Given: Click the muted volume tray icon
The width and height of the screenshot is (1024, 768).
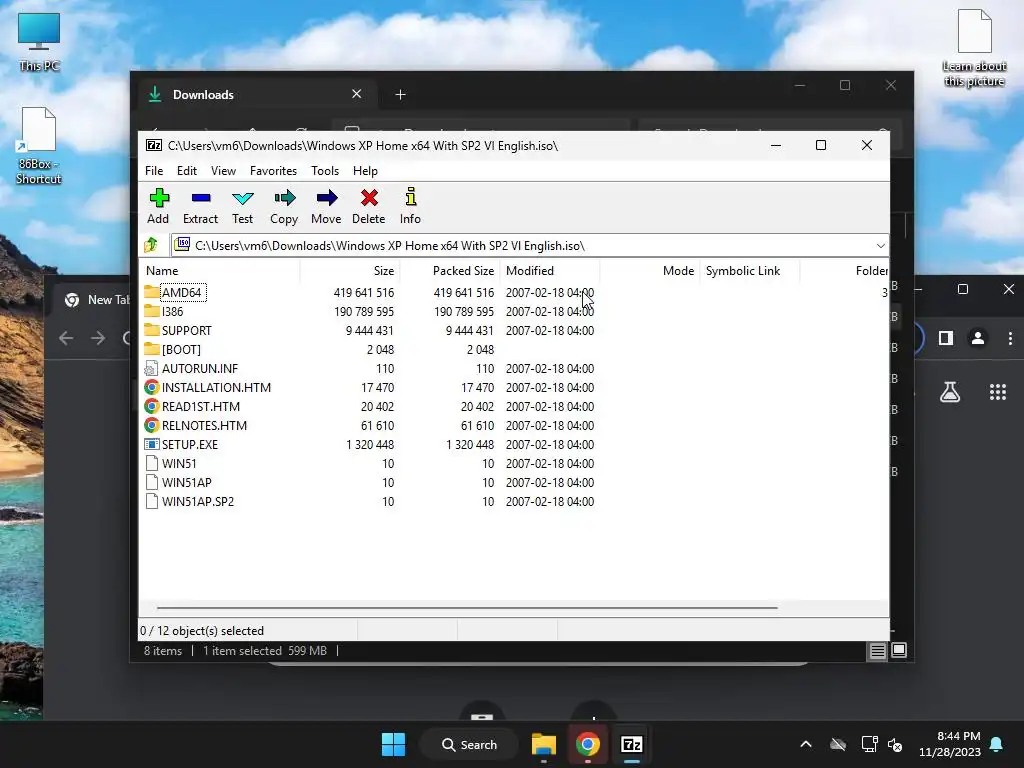Looking at the screenshot, I should click(x=895, y=744).
